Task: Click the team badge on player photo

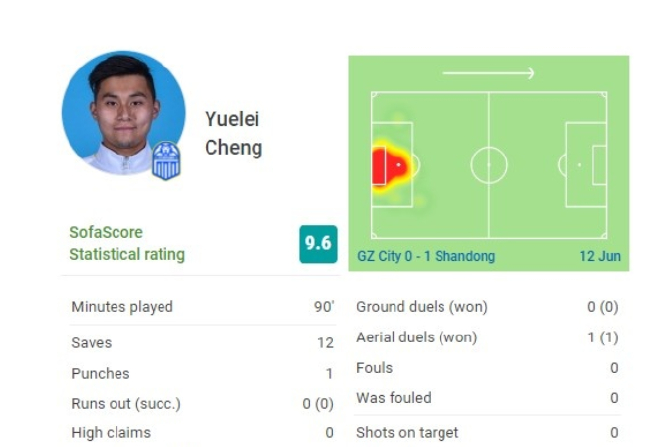Action: click(x=166, y=160)
